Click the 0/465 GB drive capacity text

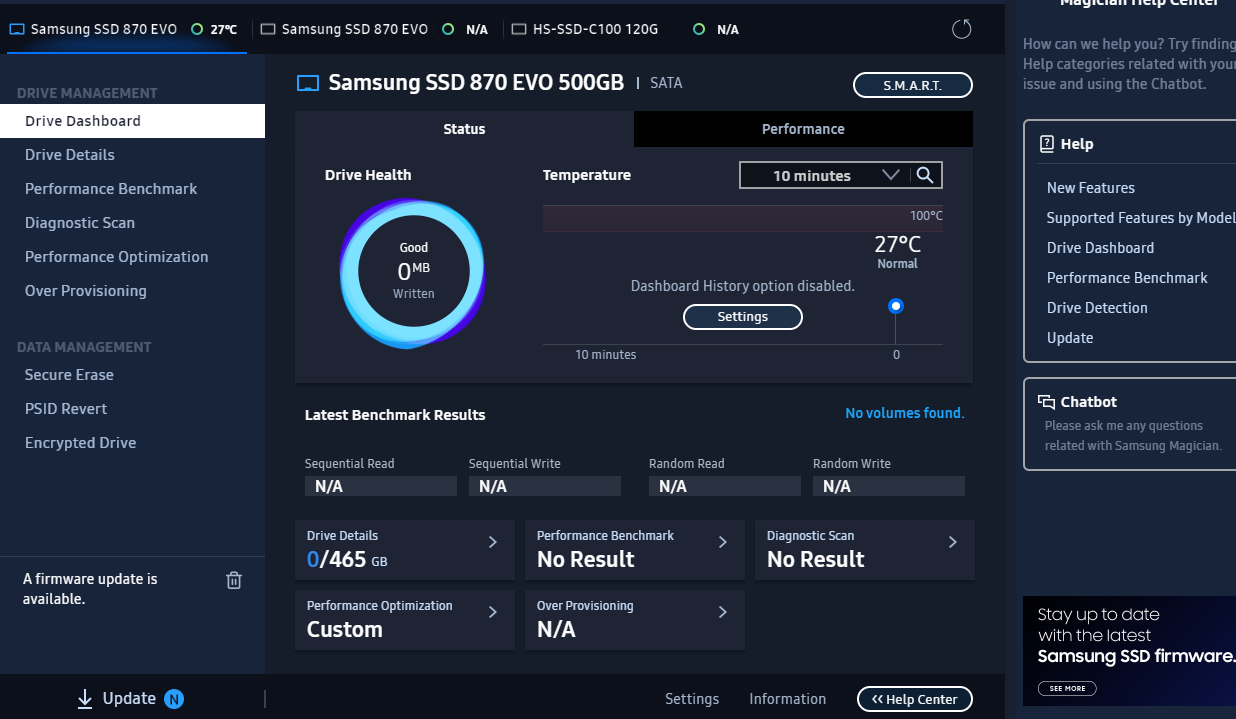pos(347,560)
